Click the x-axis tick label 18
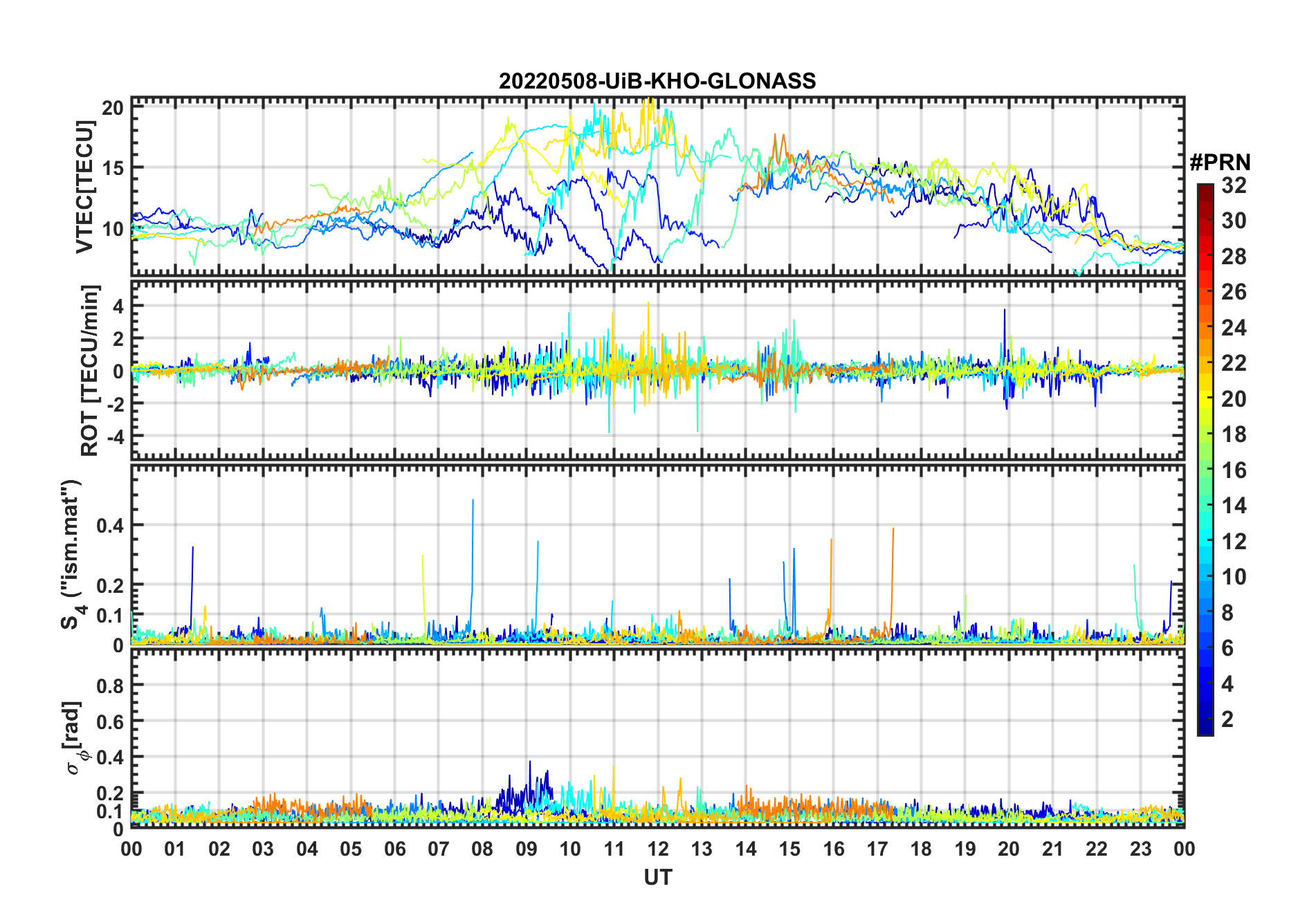1316x920 pixels. click(x=921, y=849)
